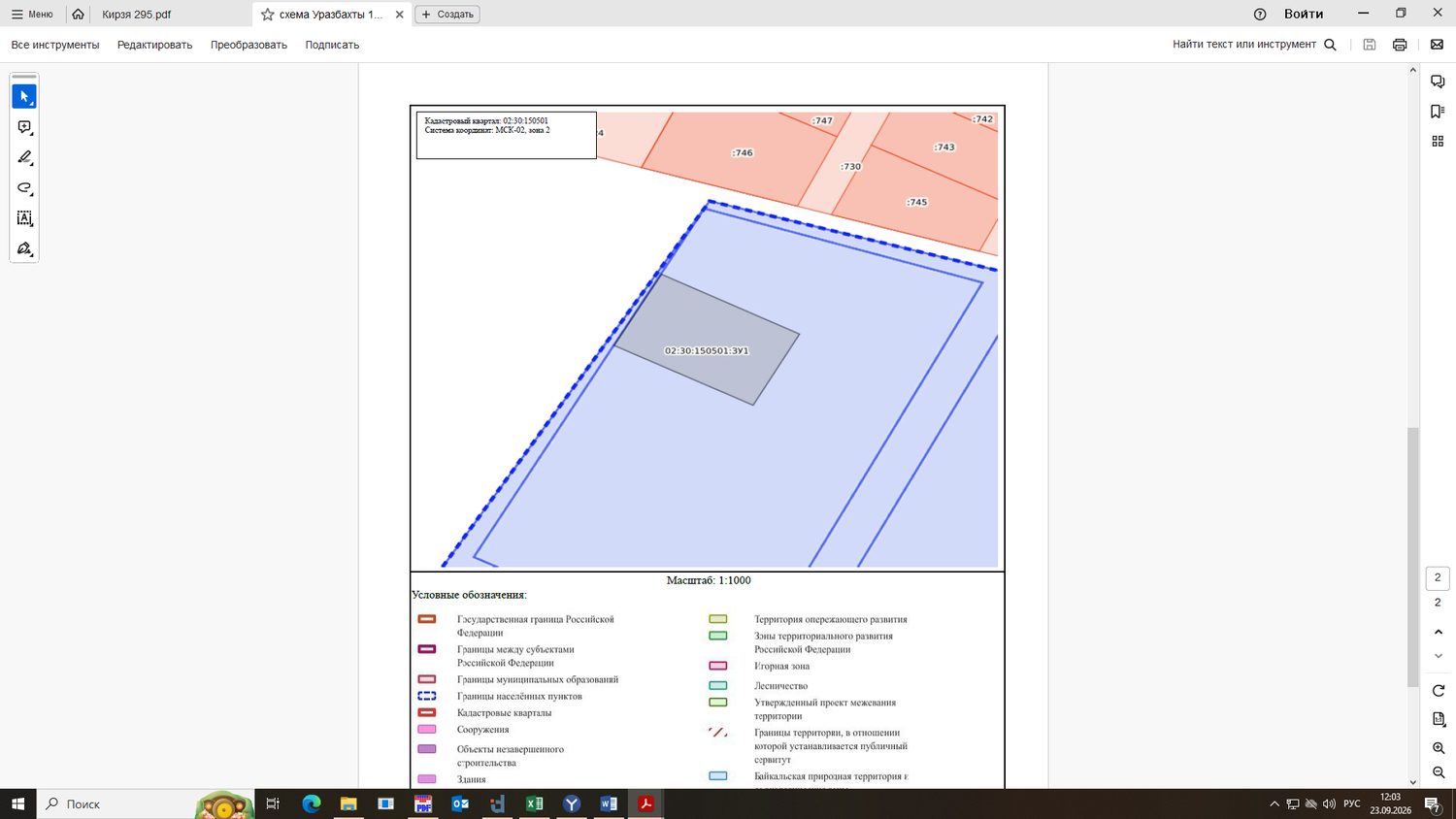Switch input language via РУС indicator

[x=1352, y=803]
